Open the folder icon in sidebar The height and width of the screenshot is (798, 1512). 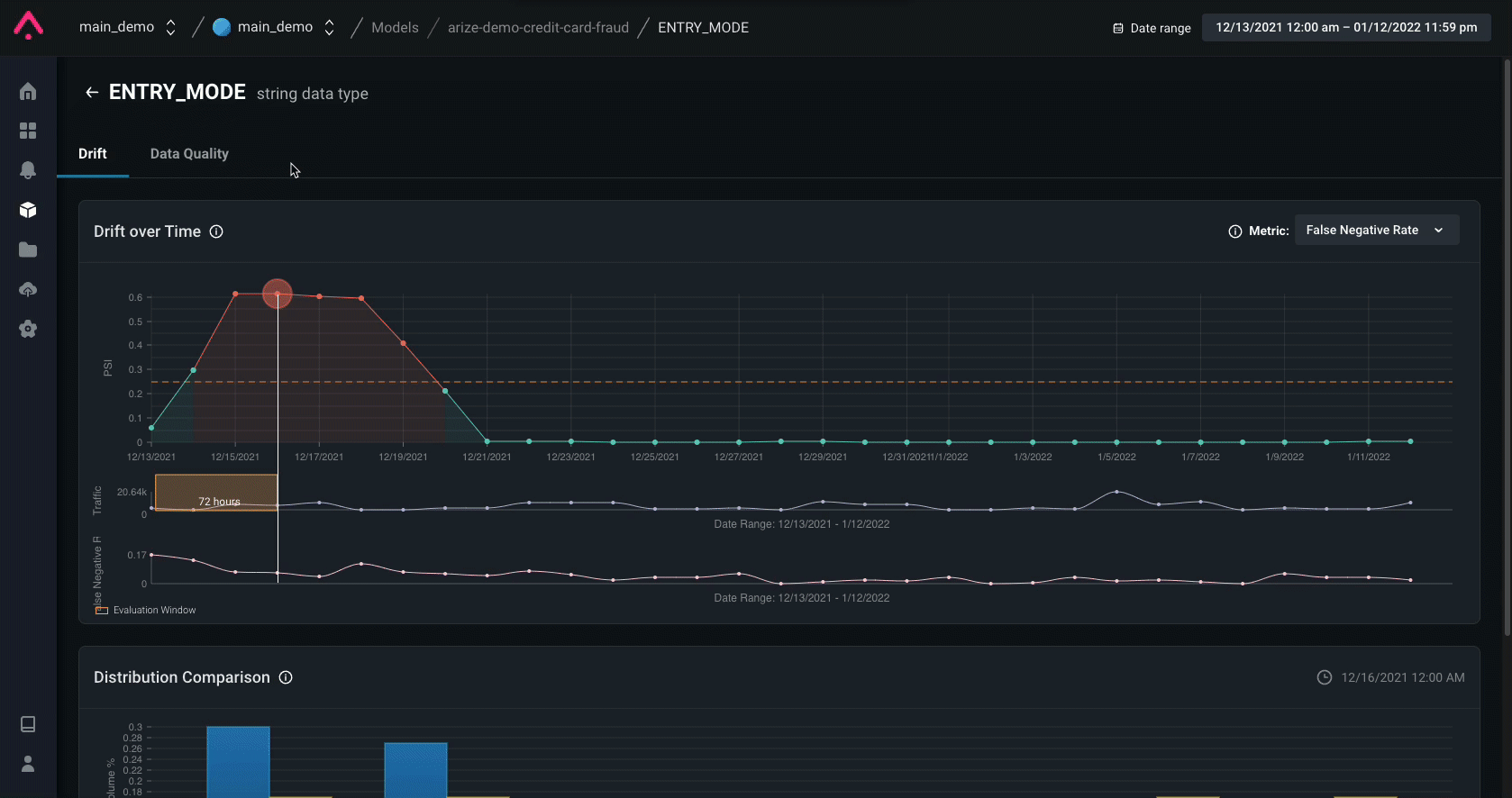click(x=28, y=249)
